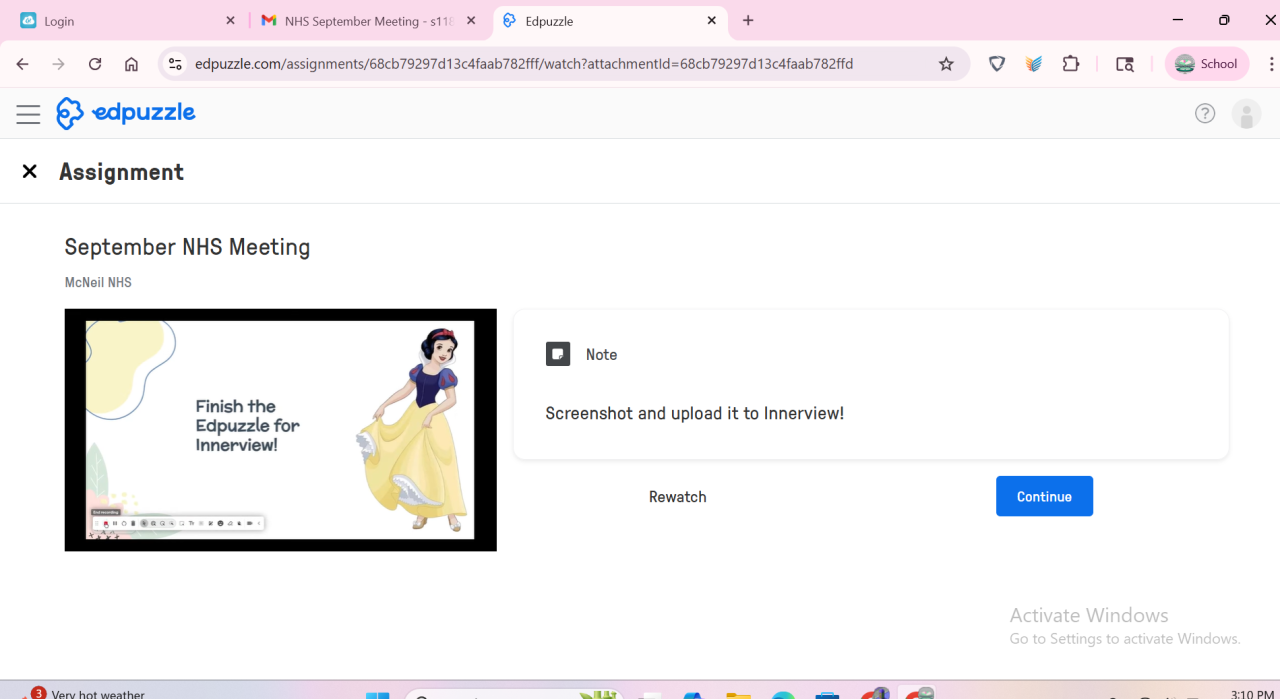The image size is (1280, 699).
Task: View site information icon in address bar
Action: click(175, 64)
